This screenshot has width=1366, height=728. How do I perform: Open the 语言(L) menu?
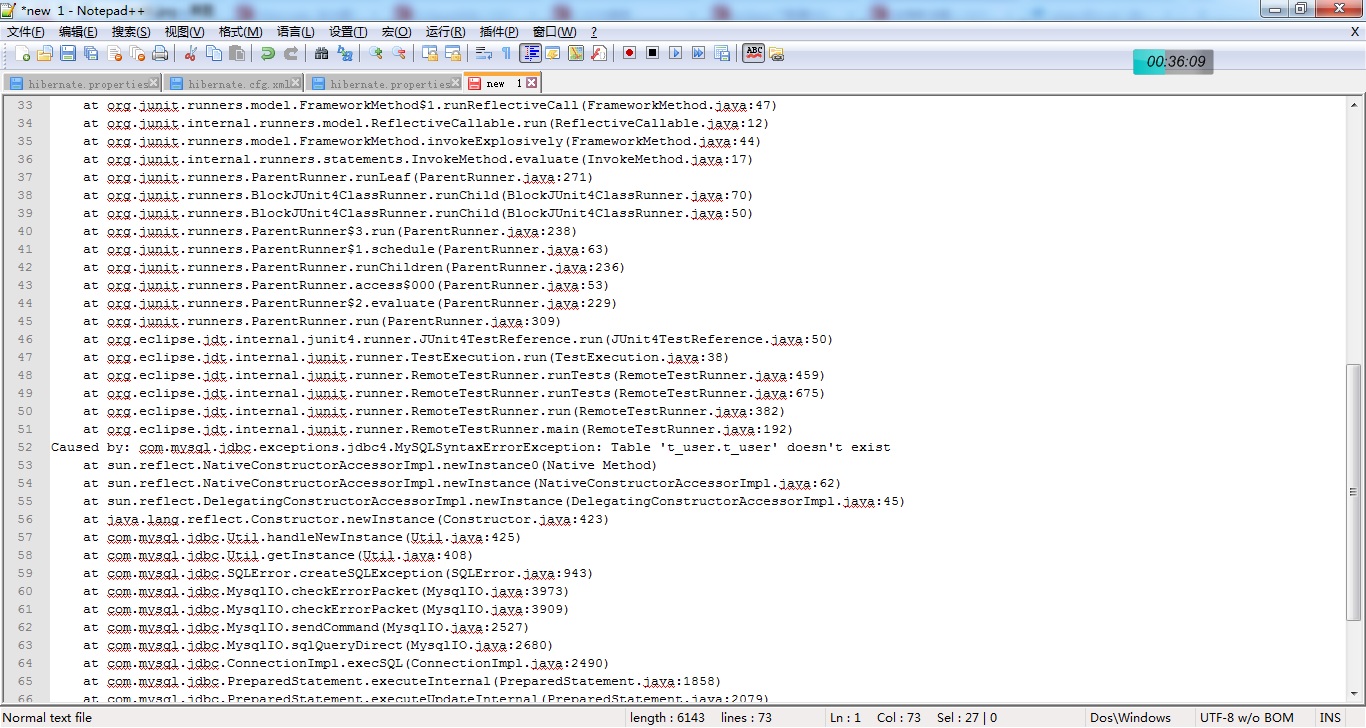[295, 32]
